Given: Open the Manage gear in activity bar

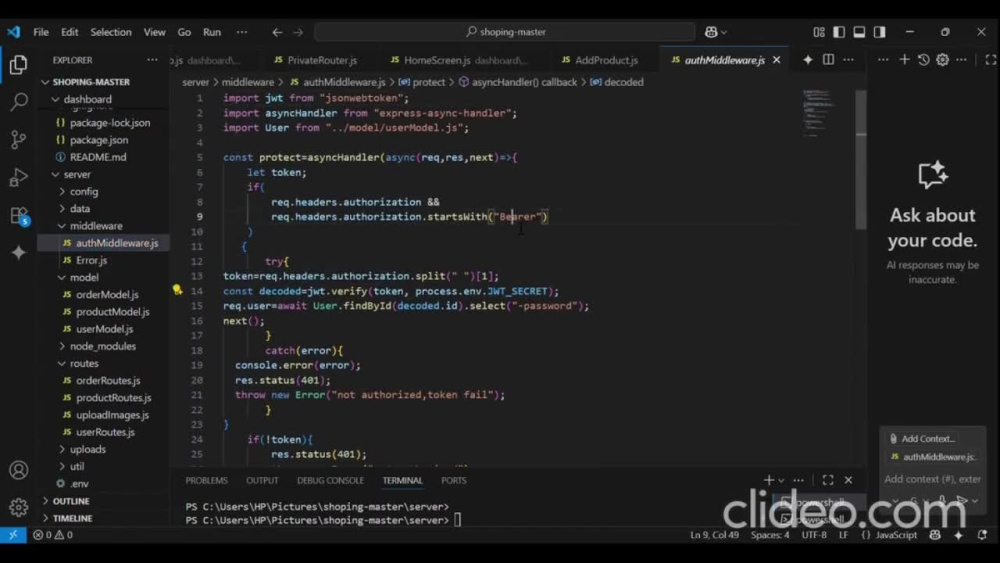Looking at the screenshot, I should tap(18, 507).
